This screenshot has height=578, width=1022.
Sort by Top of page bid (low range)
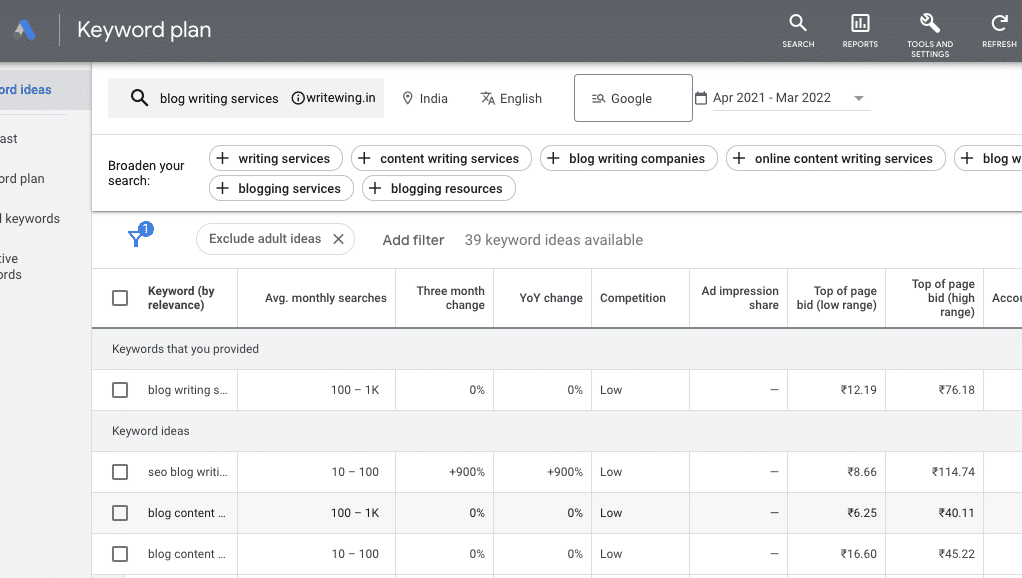[x=836, y=298]
